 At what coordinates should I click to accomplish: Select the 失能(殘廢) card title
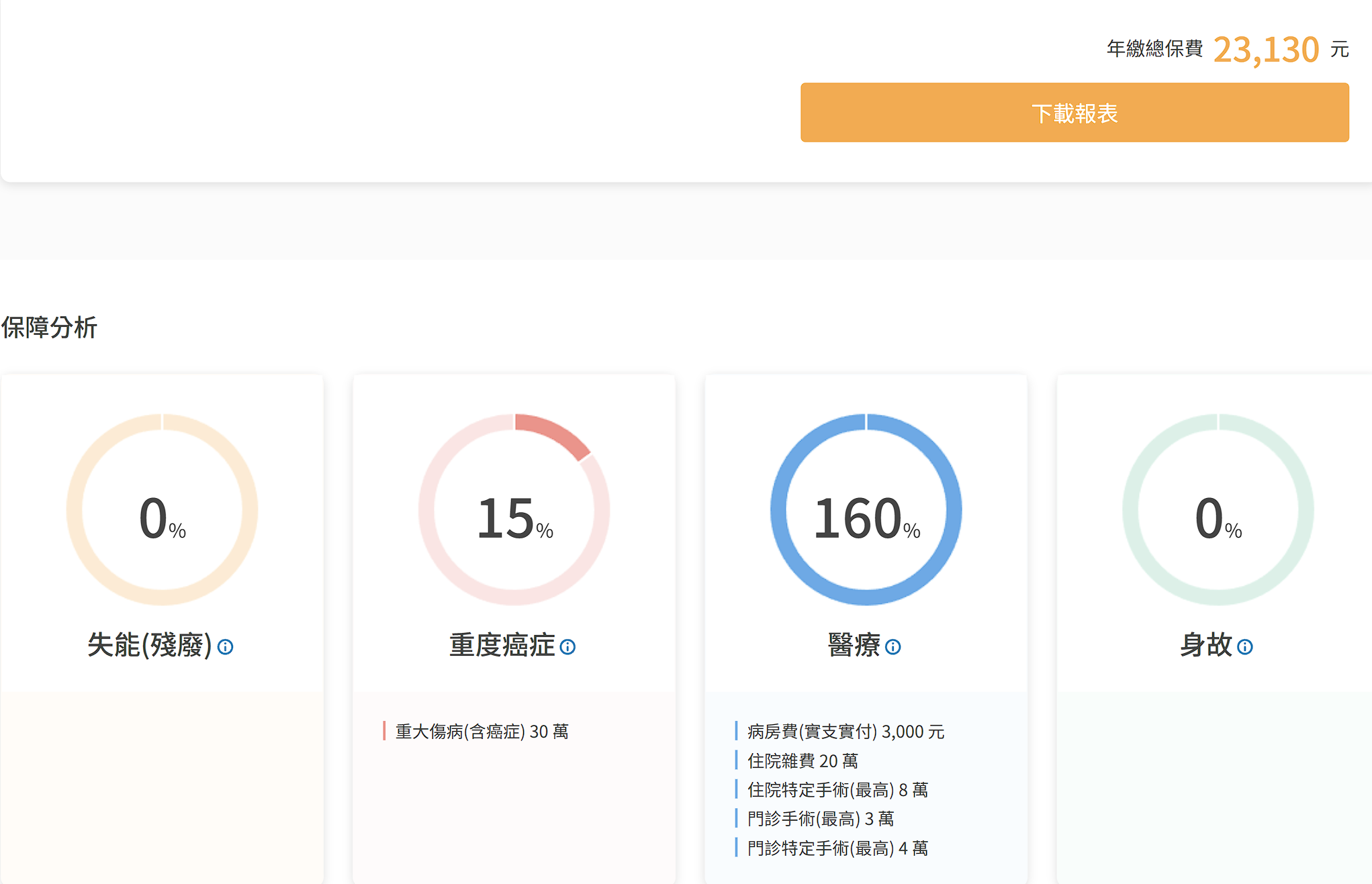[149, 645]
